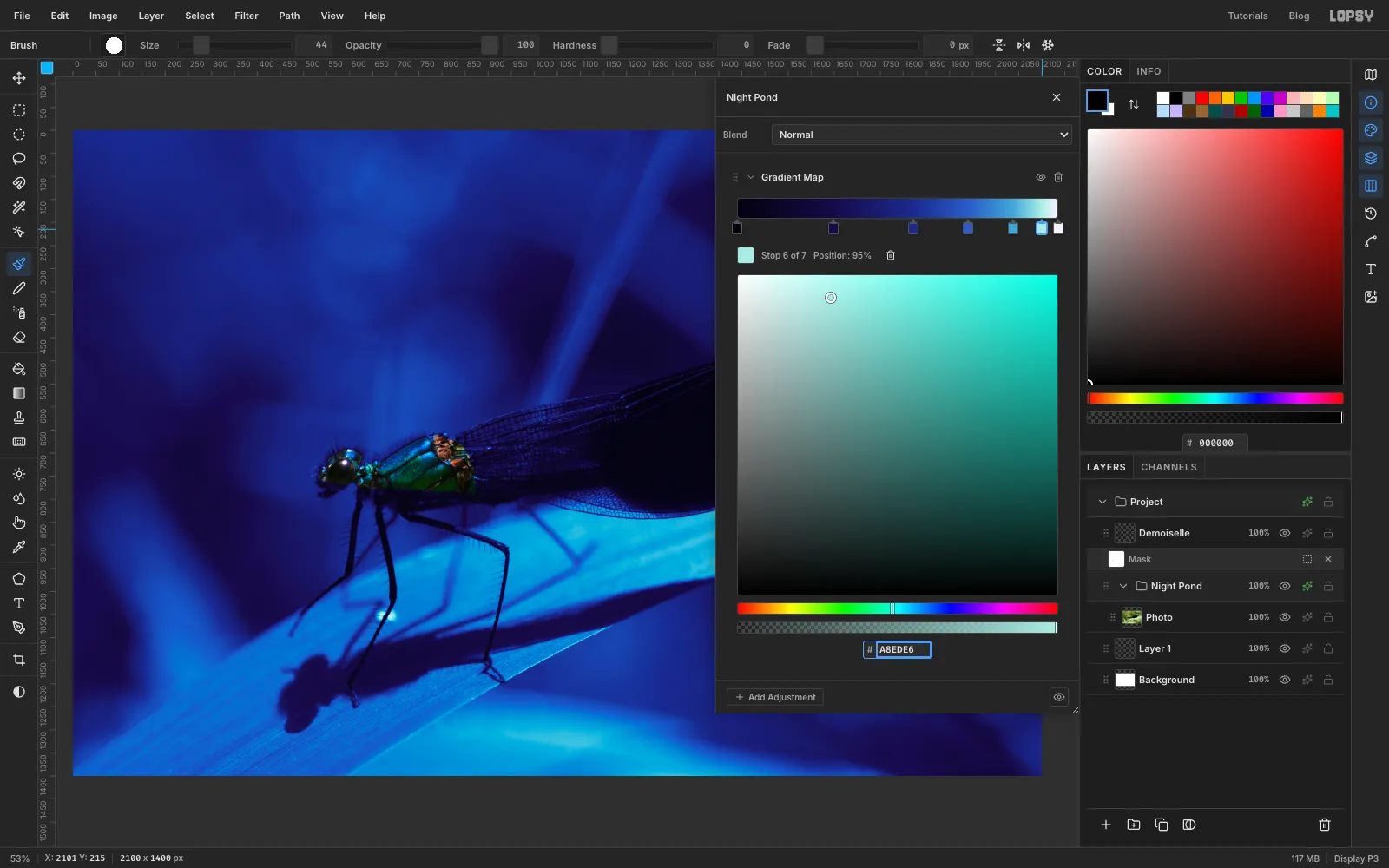
Task: Select the rectangular marquee tool
Action: [x=19, y=110]
